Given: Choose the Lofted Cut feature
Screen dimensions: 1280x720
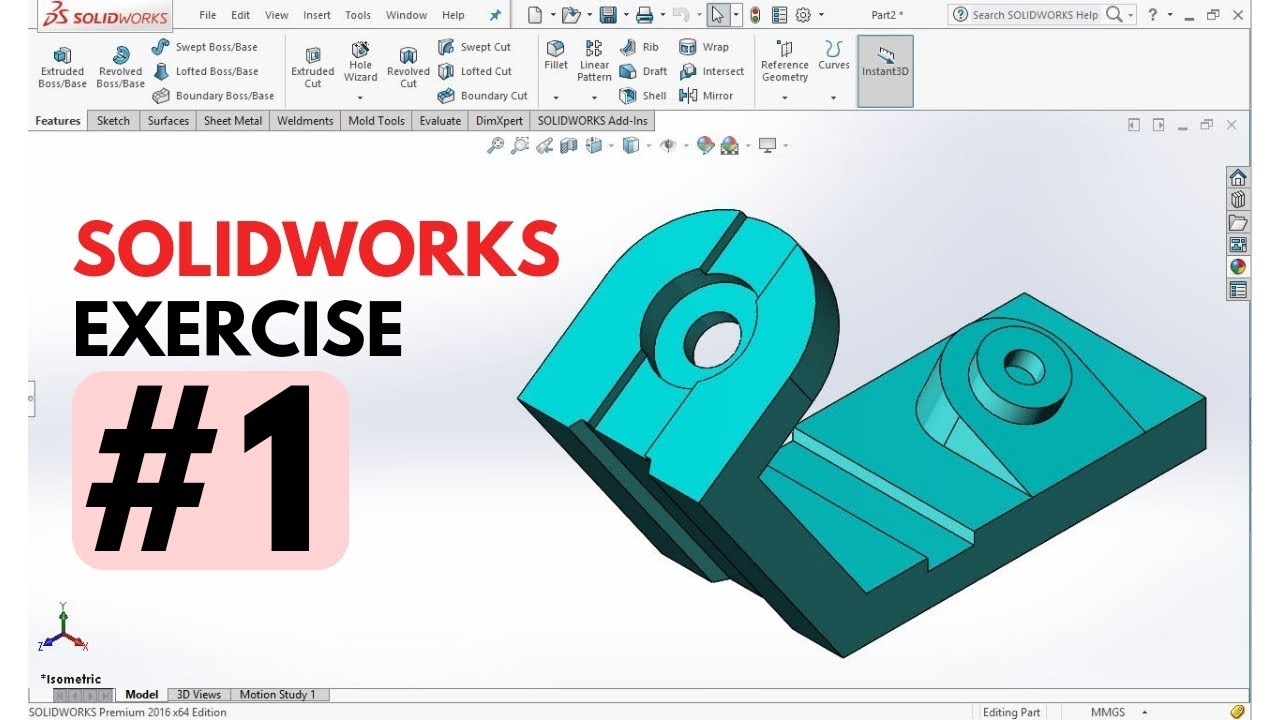Looking at the screenshot, I should 476,71.
